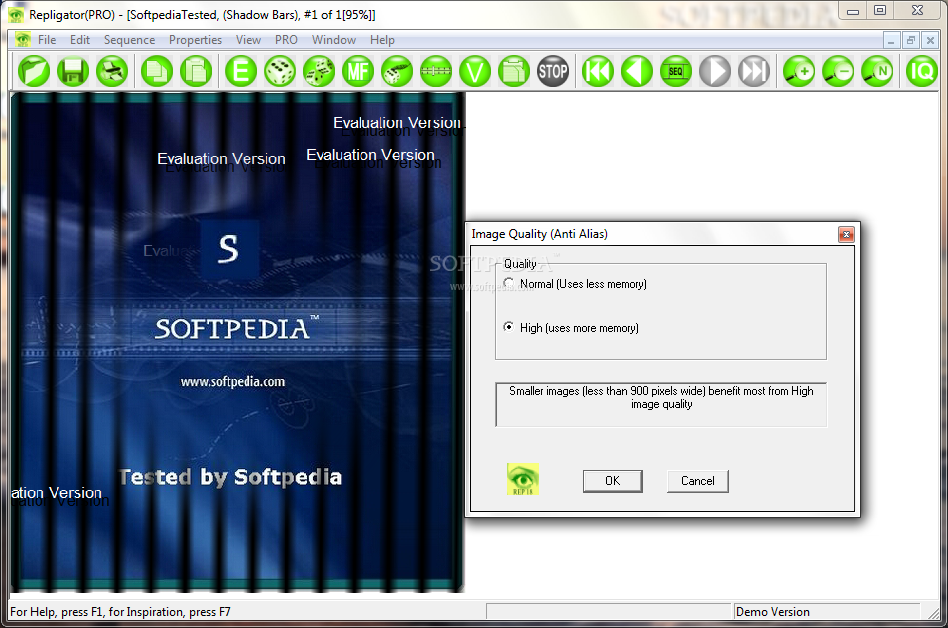Select High (uses more memory) option
This screenshot has height=628, width=948.
(x=571, y=328)
